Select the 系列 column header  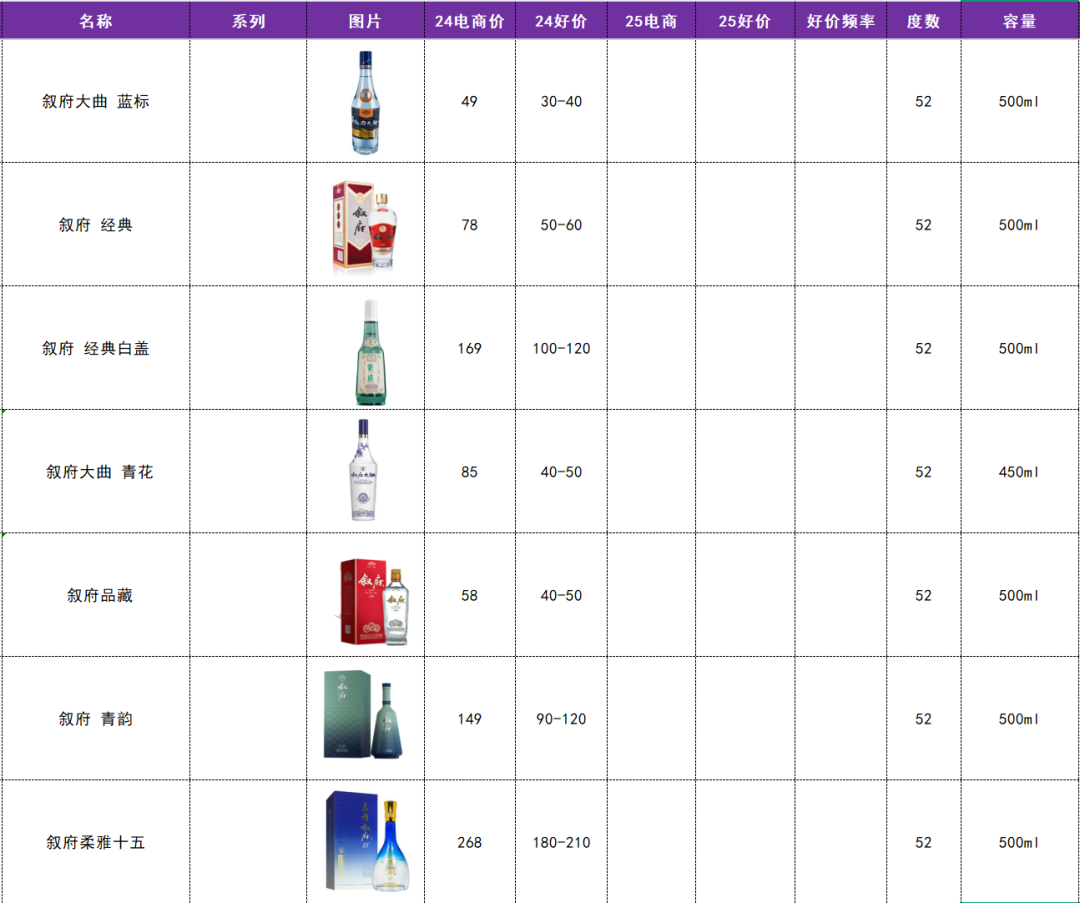[249, 21]
